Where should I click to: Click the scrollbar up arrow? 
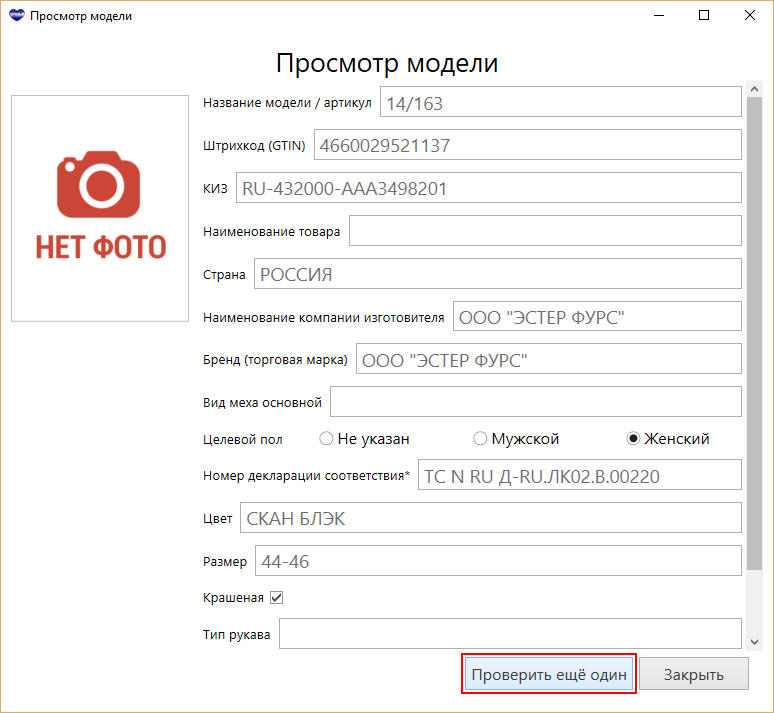(x=754, y=89)
